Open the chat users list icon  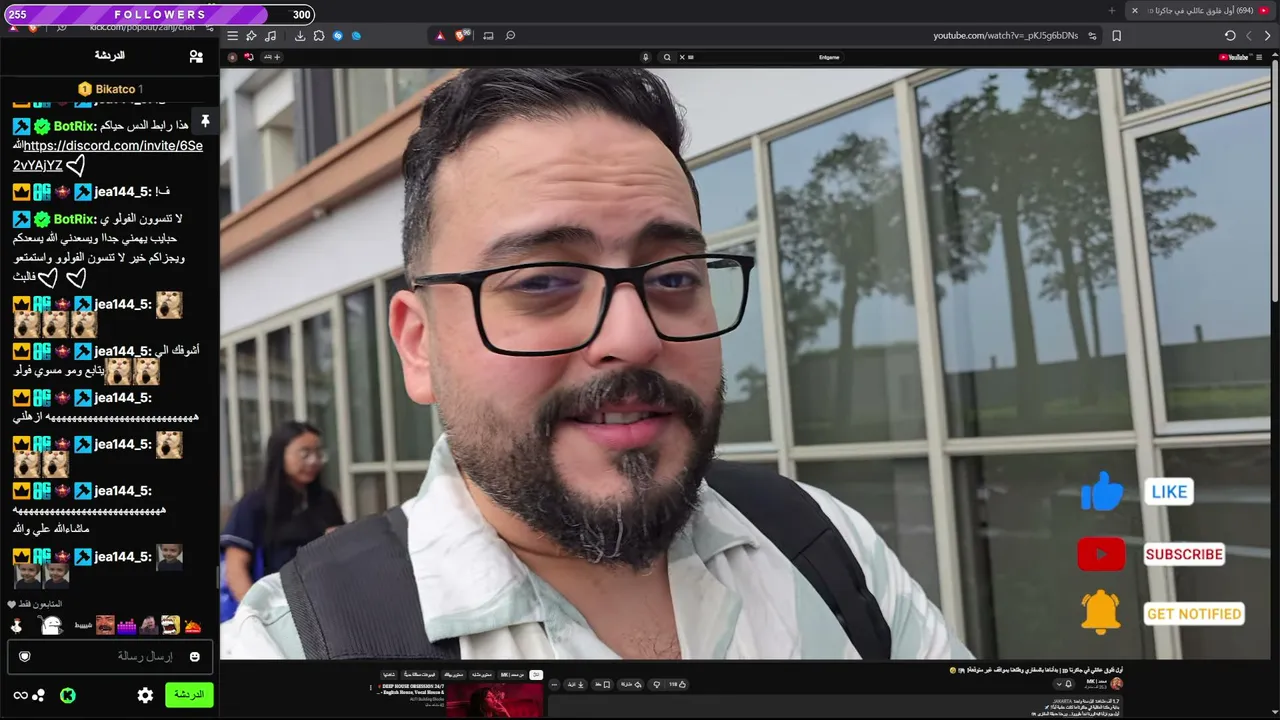pos(196,57)
